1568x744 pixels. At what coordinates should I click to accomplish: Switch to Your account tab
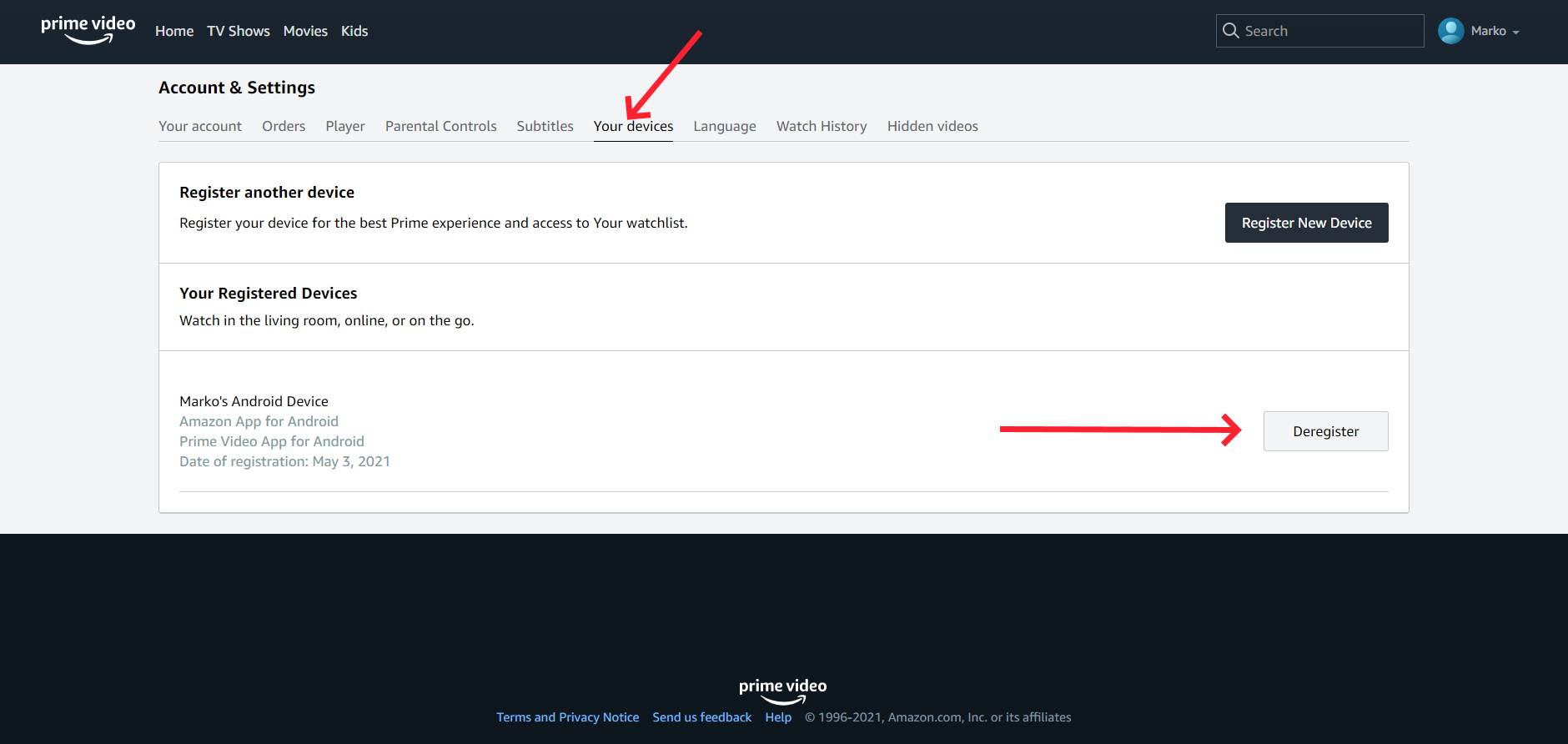click(200, 126)
